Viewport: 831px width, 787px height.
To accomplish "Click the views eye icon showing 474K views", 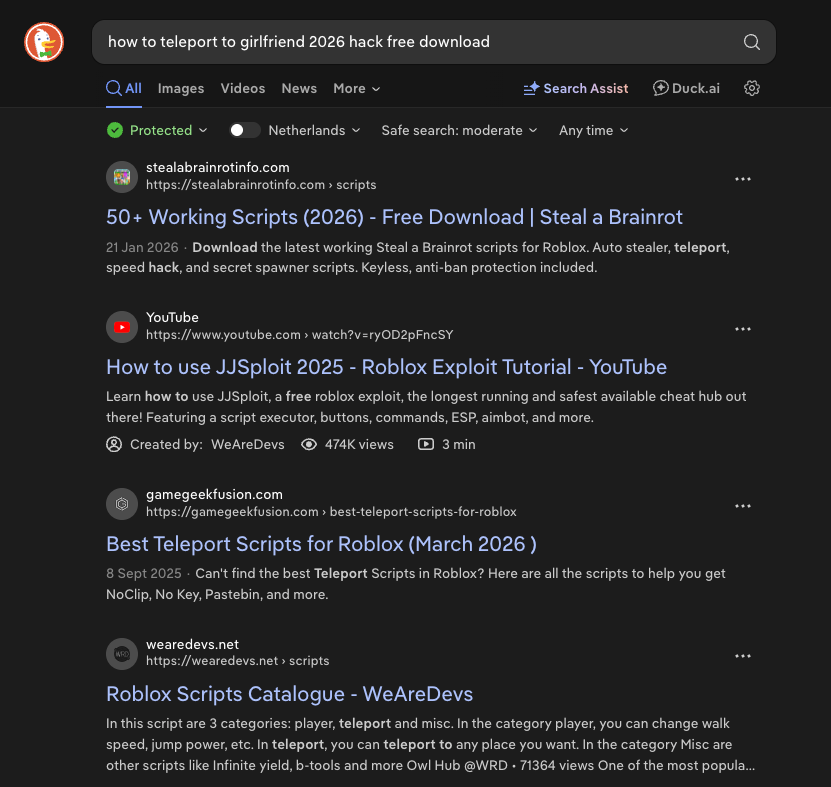I will 309,444.
